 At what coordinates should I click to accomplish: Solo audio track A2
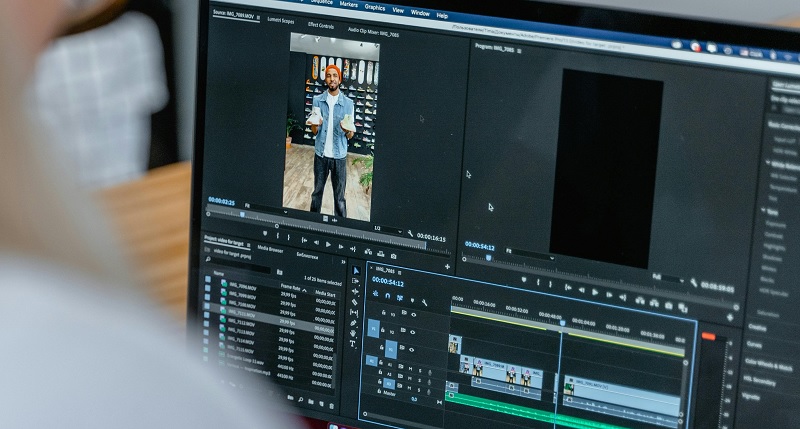420,379
